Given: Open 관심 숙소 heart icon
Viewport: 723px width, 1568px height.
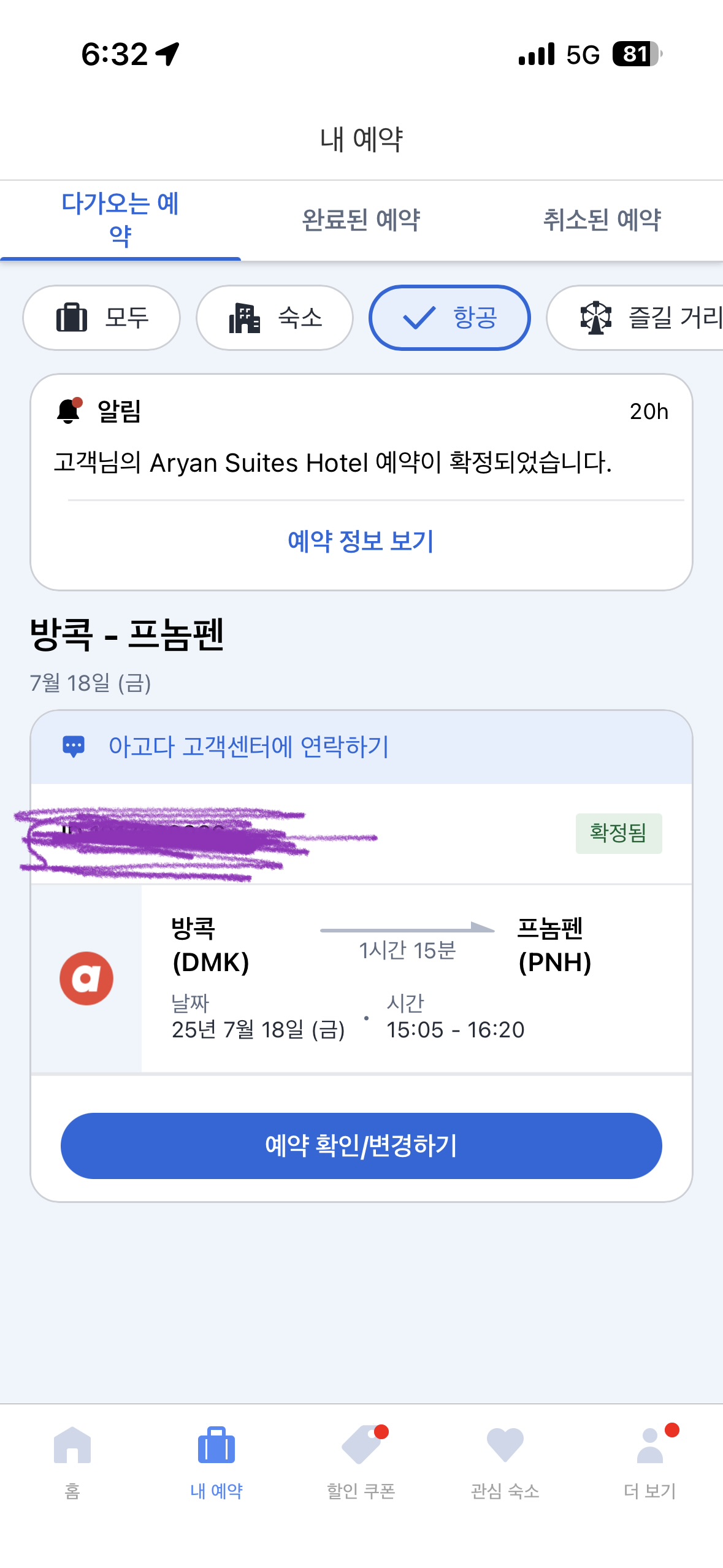Looking at the screenshot, I should [x=505, y=1445].
